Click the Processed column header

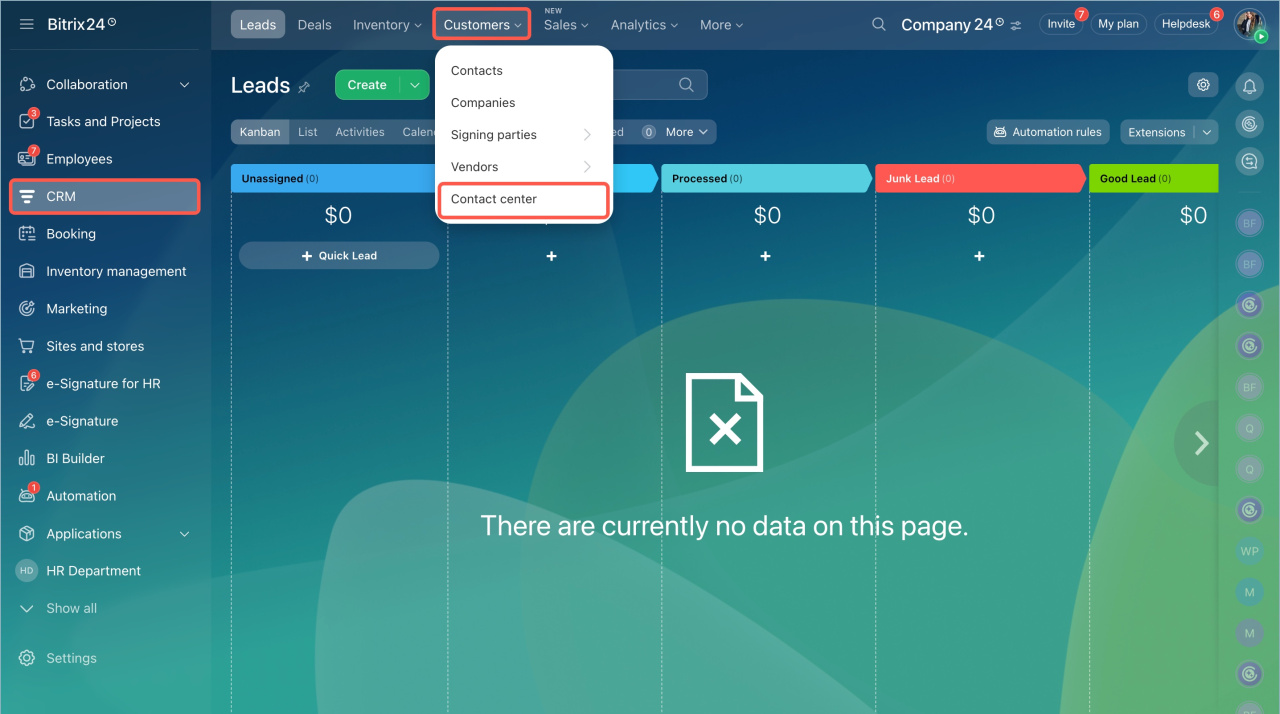click(x=765, y=179)
